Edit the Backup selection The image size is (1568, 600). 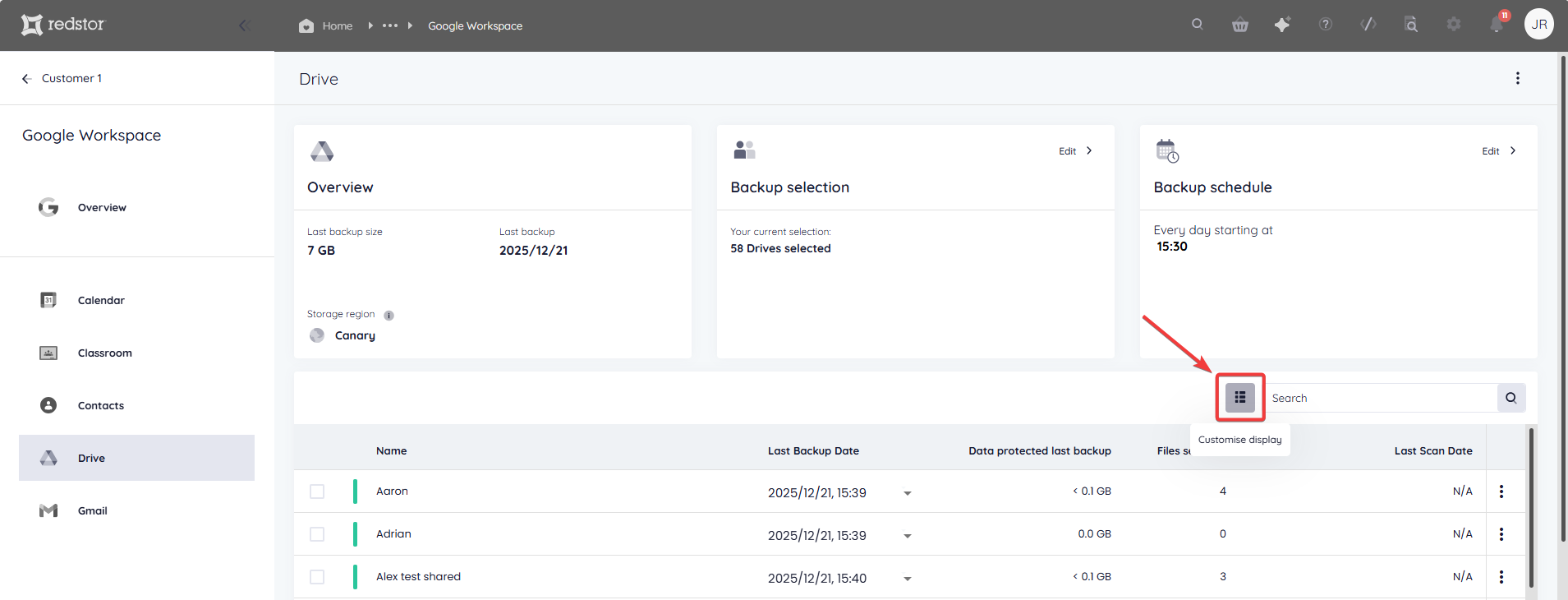point(1075,151)
